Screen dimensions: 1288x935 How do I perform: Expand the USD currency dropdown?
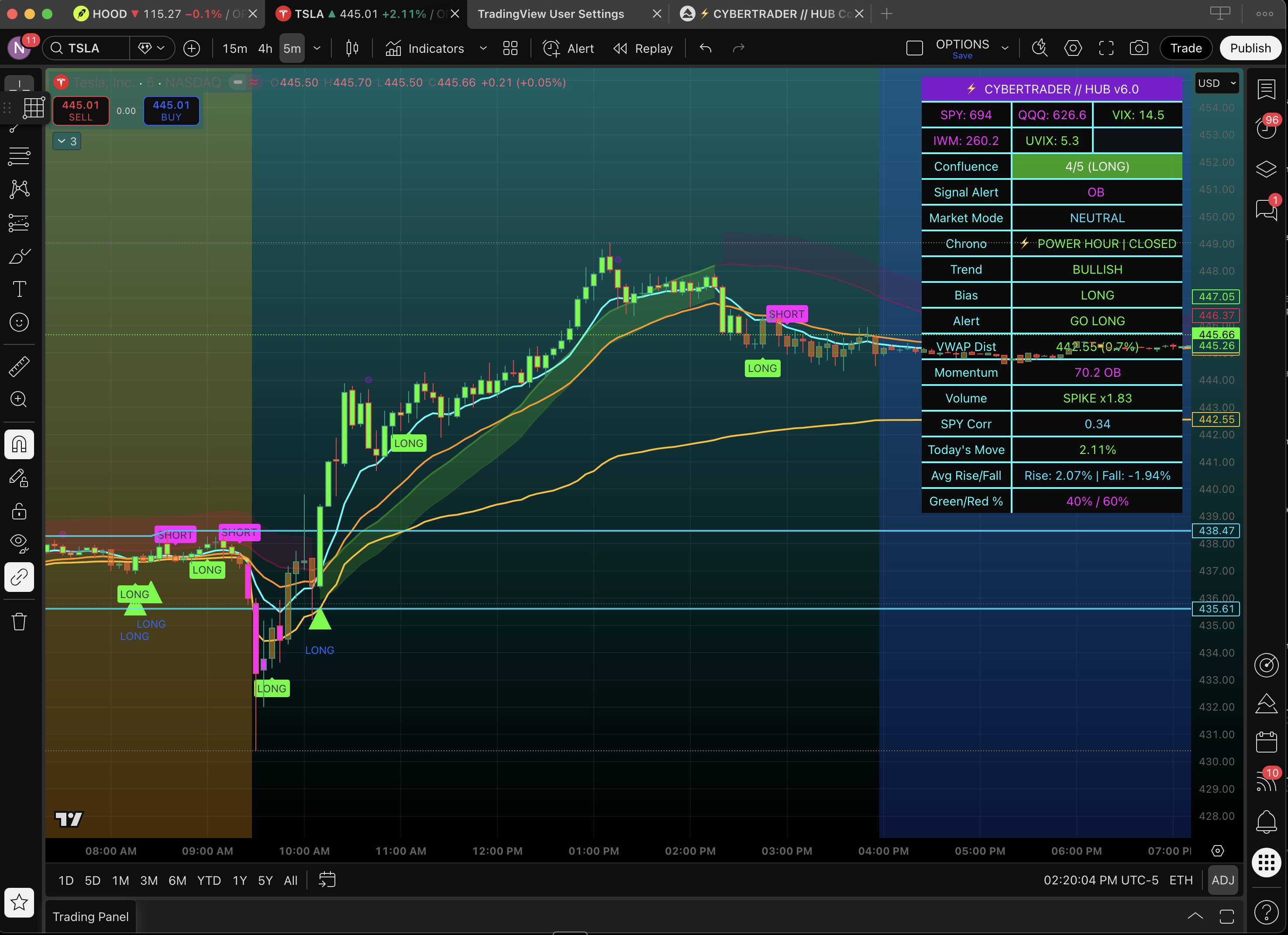point(1216,83)
